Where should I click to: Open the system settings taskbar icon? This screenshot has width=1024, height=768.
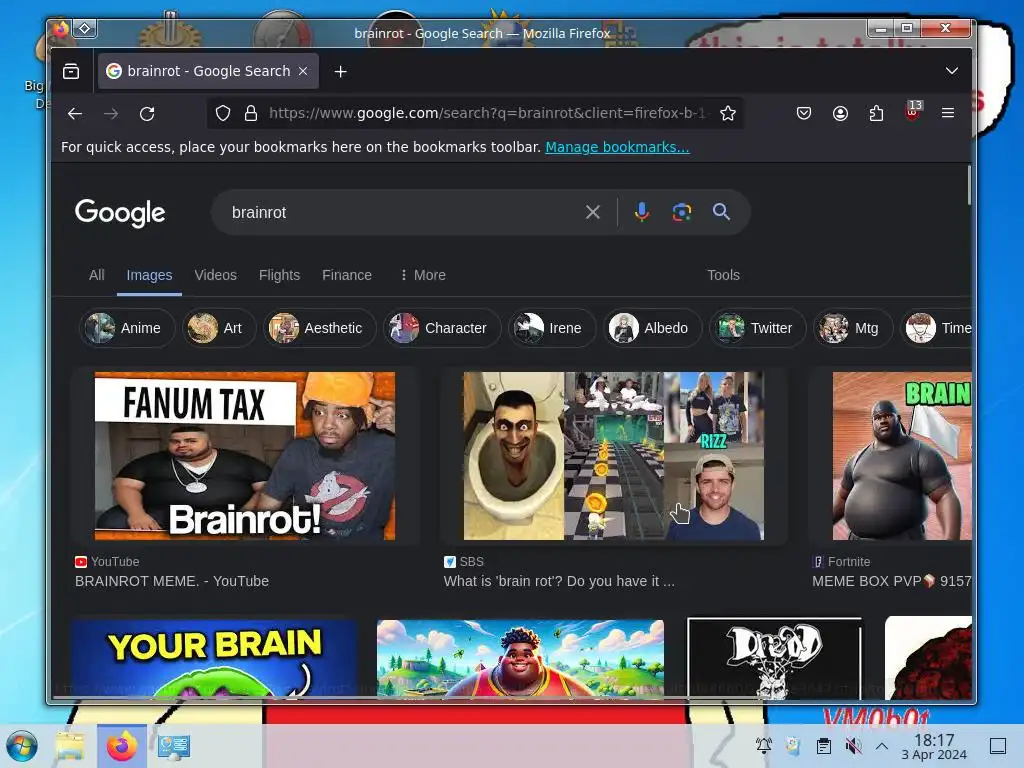174,746
